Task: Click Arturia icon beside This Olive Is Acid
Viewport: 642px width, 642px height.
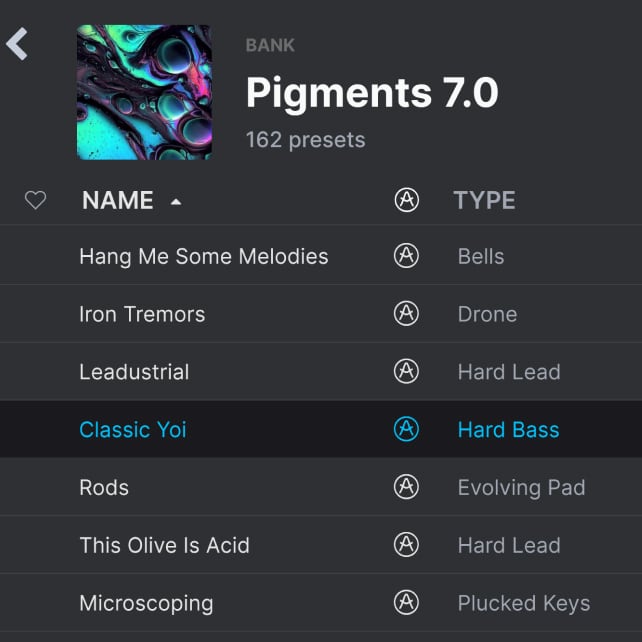Action: tap(406, 546)
